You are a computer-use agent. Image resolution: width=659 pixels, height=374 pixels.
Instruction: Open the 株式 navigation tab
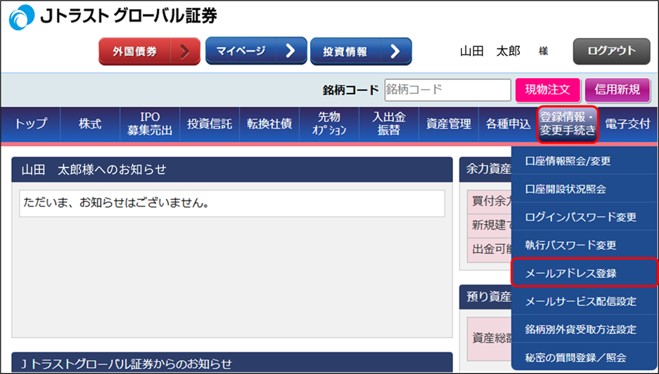90,124
